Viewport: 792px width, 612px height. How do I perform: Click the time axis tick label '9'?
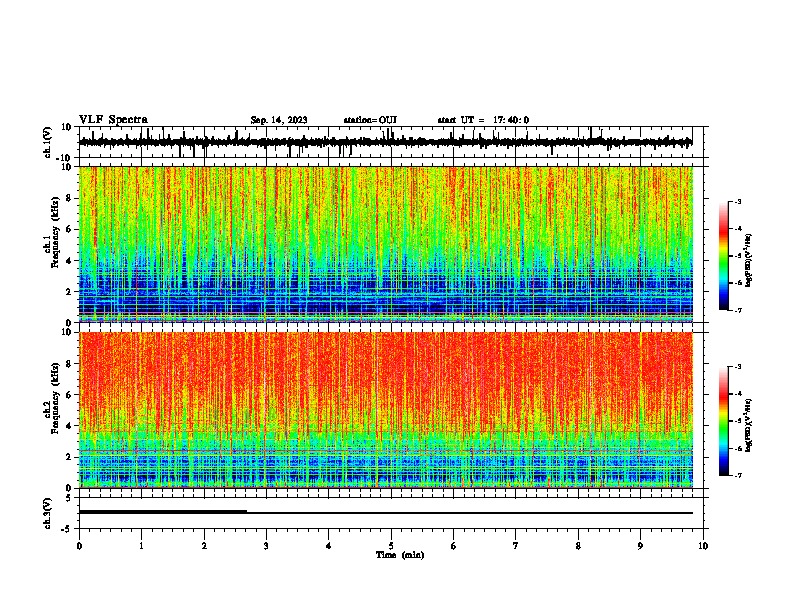click(640, 546)
